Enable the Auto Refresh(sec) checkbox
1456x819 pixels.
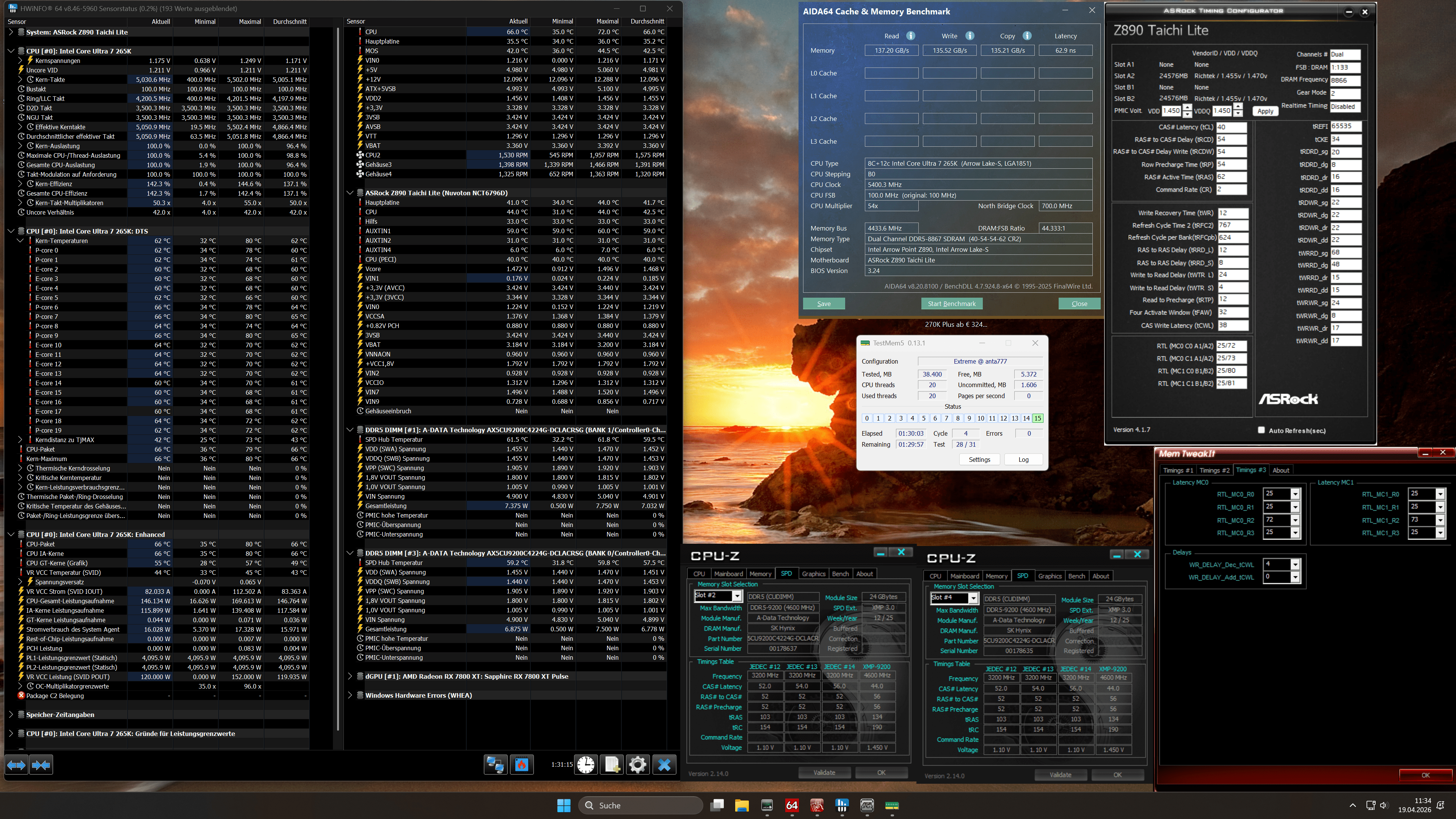click(x=1261, y=430)
